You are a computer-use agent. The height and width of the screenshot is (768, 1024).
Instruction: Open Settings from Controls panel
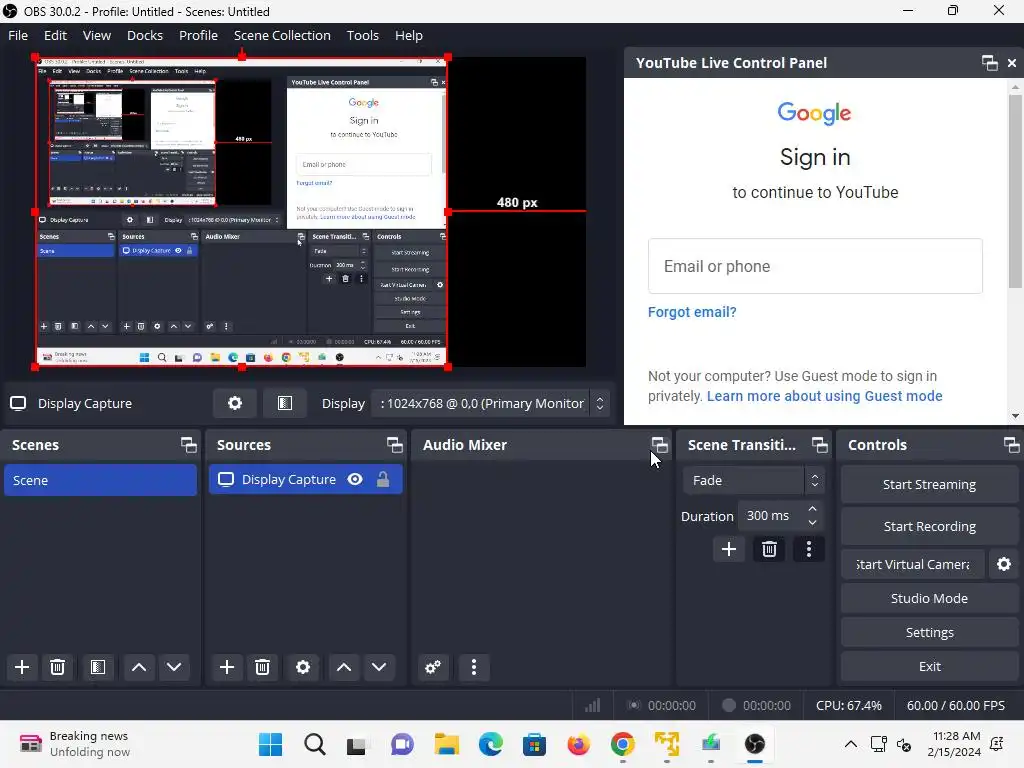(x=929, y=632)
